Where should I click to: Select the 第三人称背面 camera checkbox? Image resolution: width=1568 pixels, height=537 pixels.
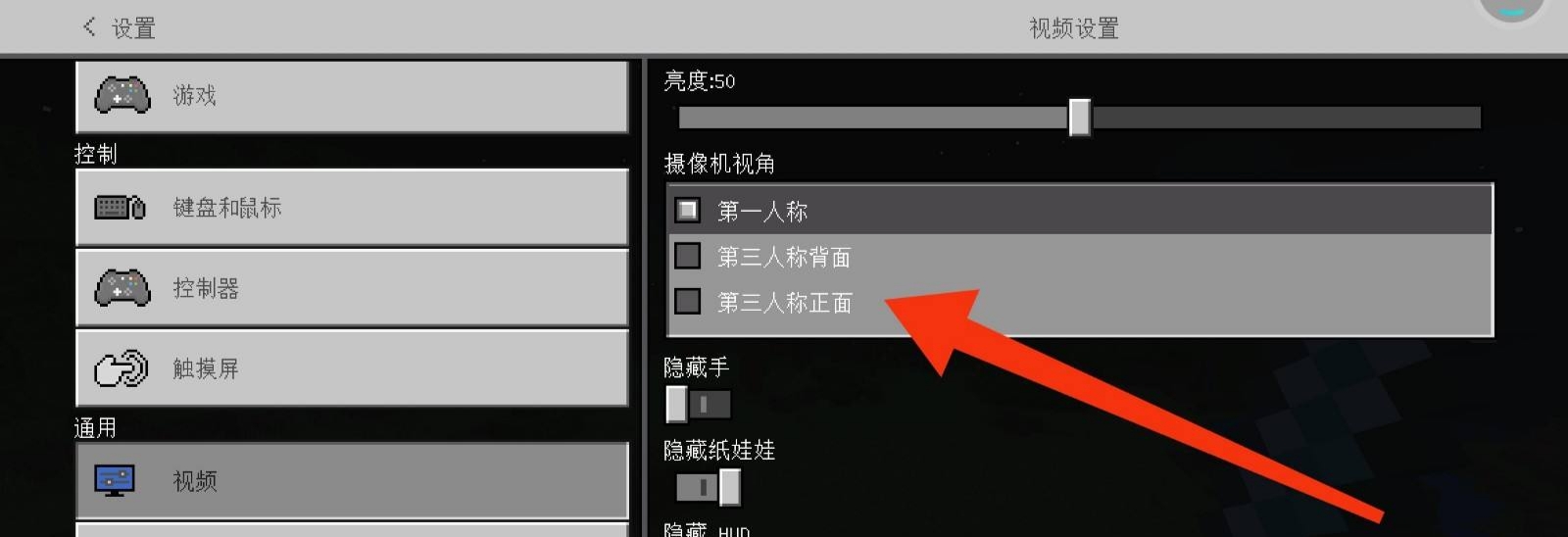[687, 256]
